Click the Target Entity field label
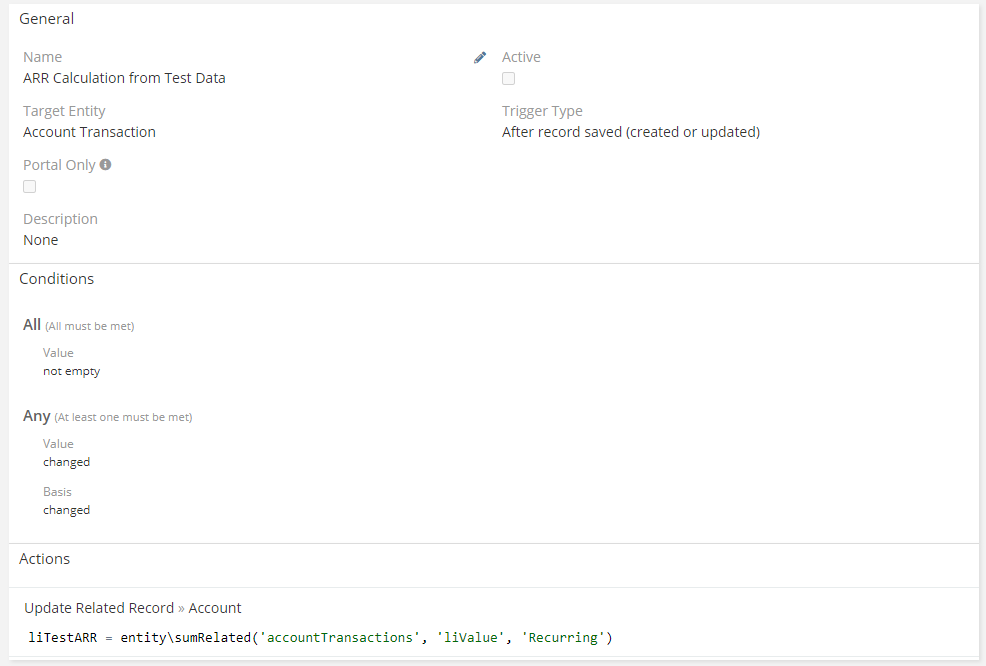The height and width of the screenshot is (666, 986). coord(64,111)
